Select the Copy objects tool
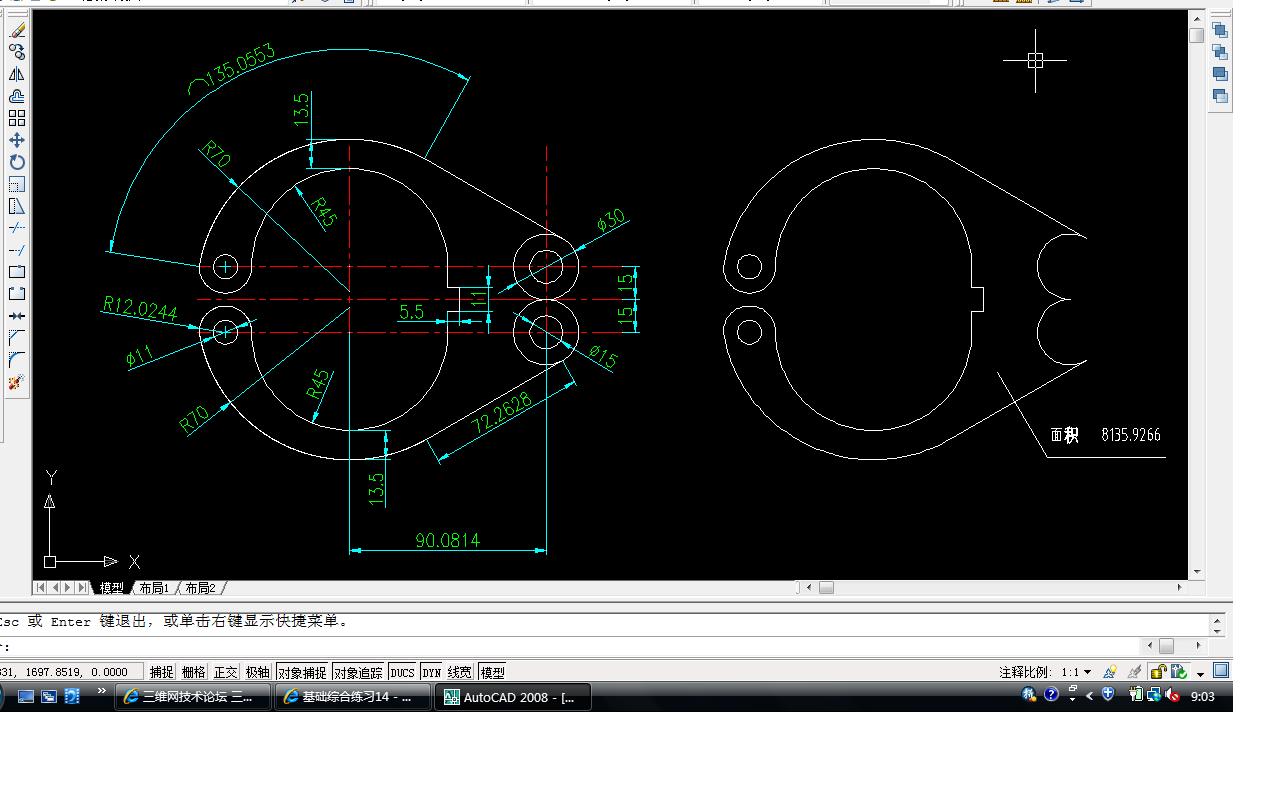This screenshot has height=800, width=1280. coord(17,53)
